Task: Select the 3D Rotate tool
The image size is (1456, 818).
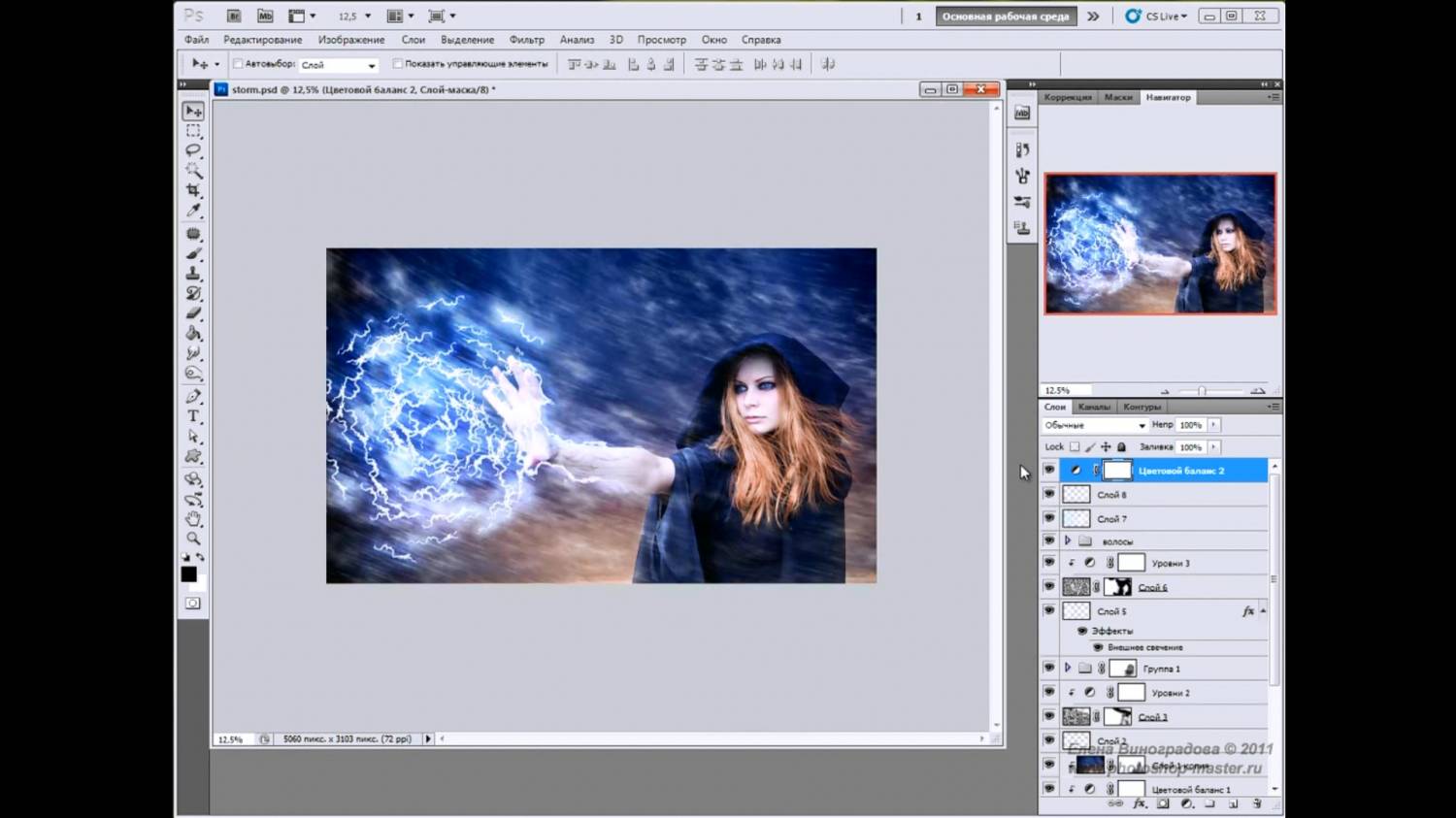Action: tap(193, 479)
